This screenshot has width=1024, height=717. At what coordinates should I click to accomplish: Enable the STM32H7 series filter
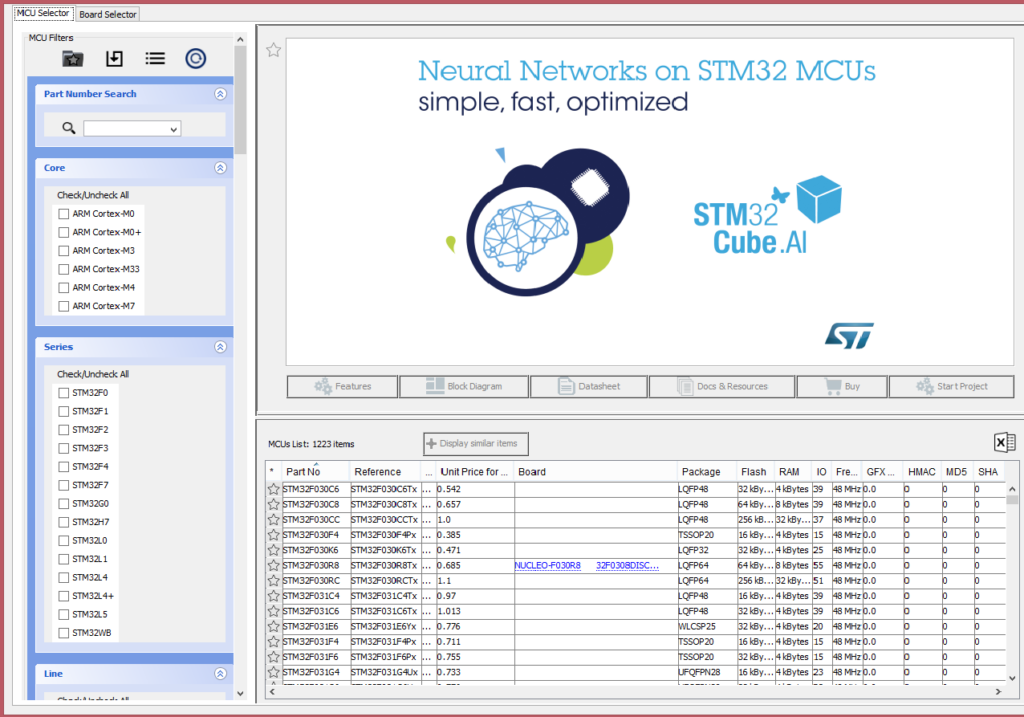tap(63, 522)
